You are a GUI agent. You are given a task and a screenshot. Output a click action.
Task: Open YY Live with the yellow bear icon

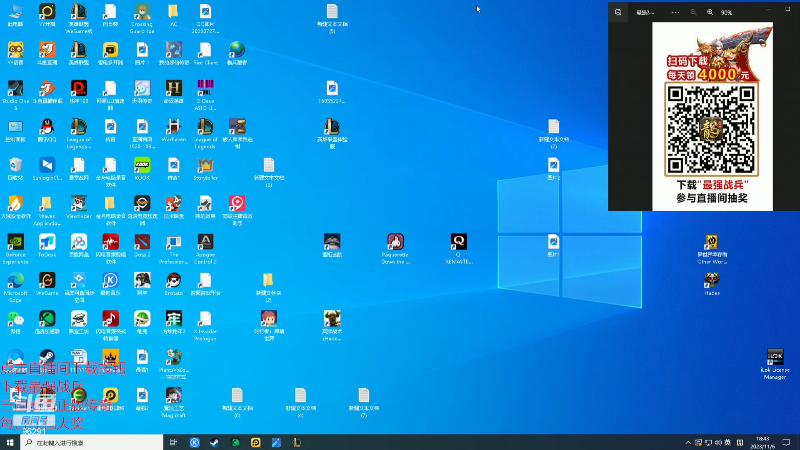point(15,54)
